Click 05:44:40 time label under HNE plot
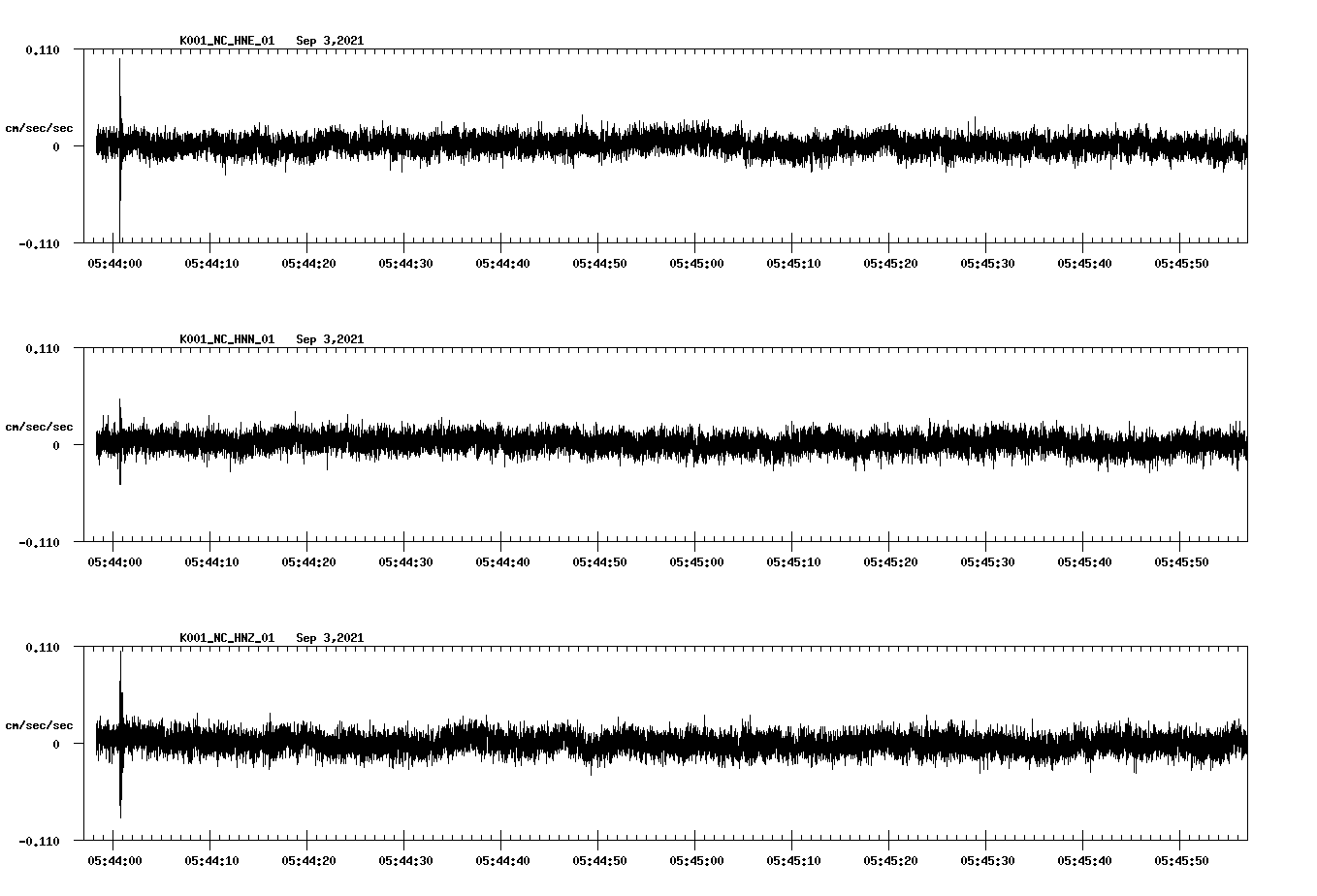This screenshot has width=1317, height=896. (503, 263)
